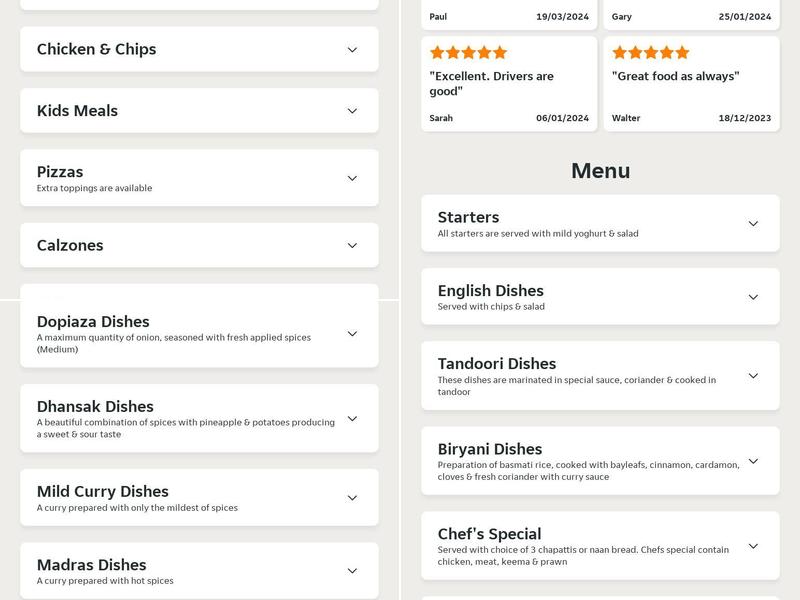Expand the Chicken & Chips menu section

point(200,48)
